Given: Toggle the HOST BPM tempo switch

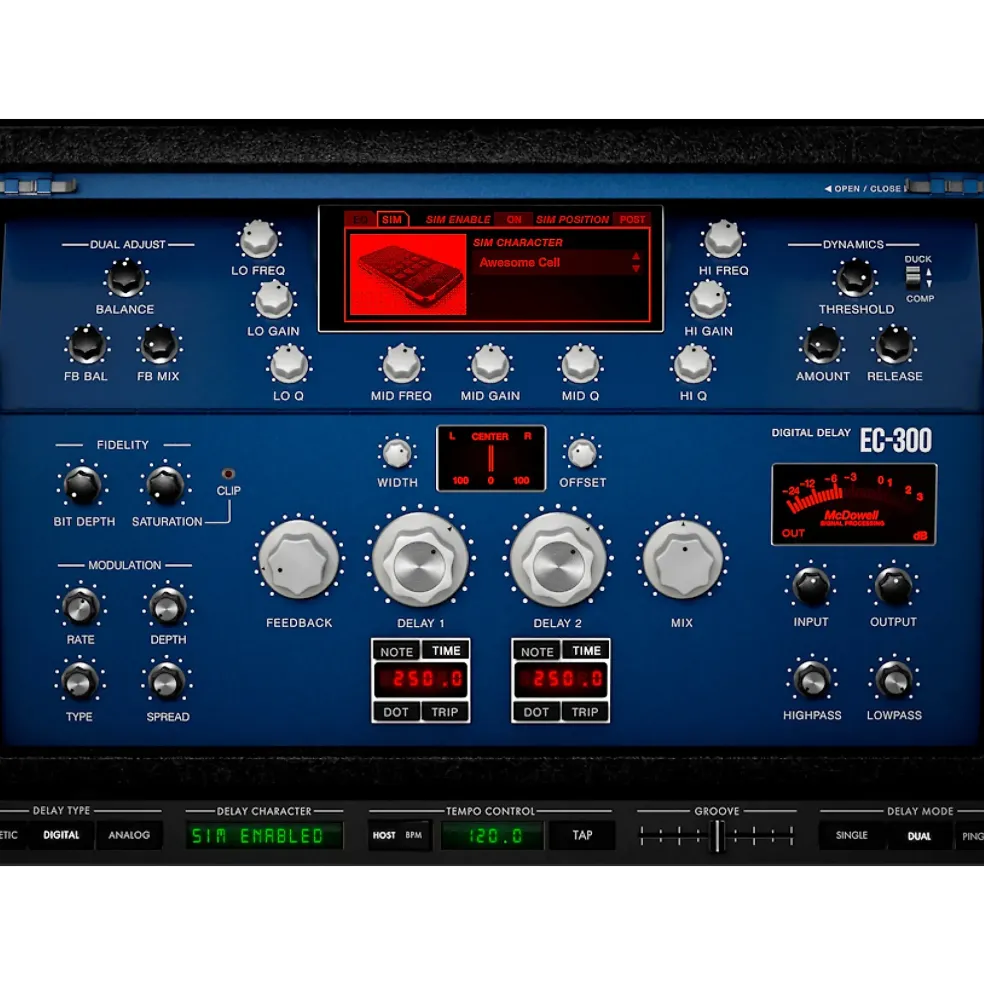Looking at the screenshot, I should 398,835.
